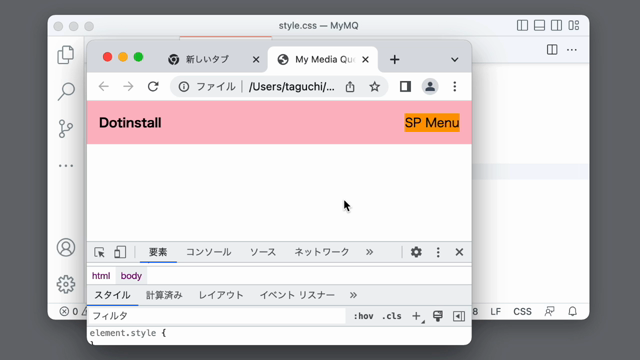The height and width of the screenshot is (360, 640).
Task: Close the My Media Queries tab
Action: tap(365, 60)
